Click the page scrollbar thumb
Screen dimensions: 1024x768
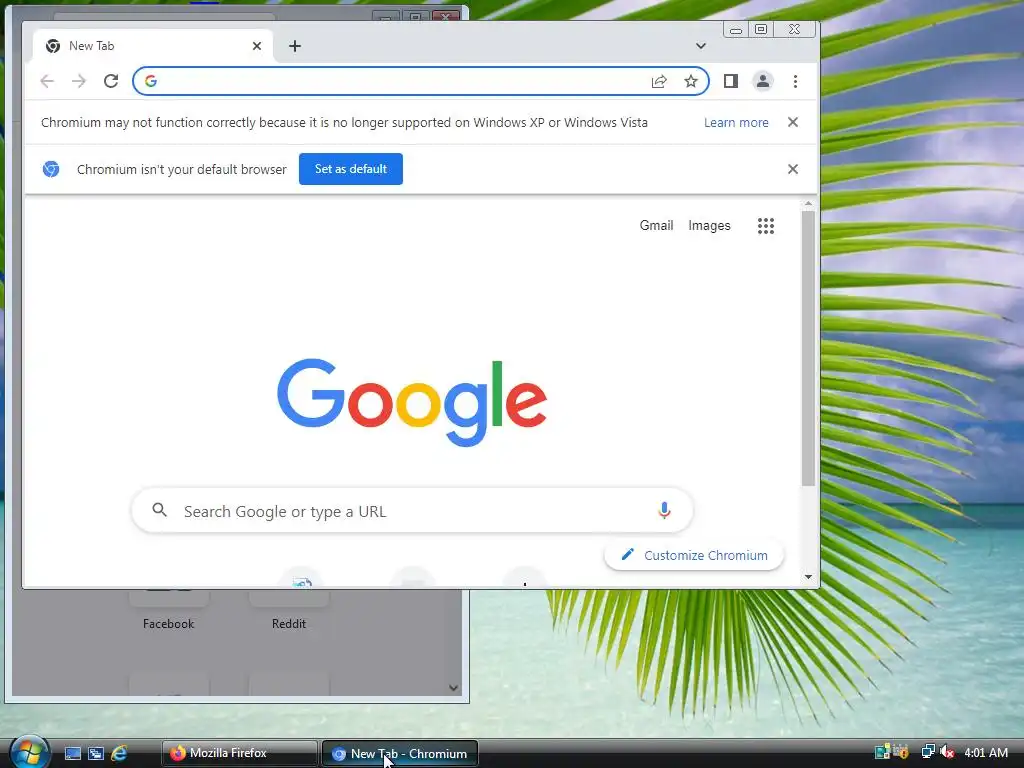[808, 347]
